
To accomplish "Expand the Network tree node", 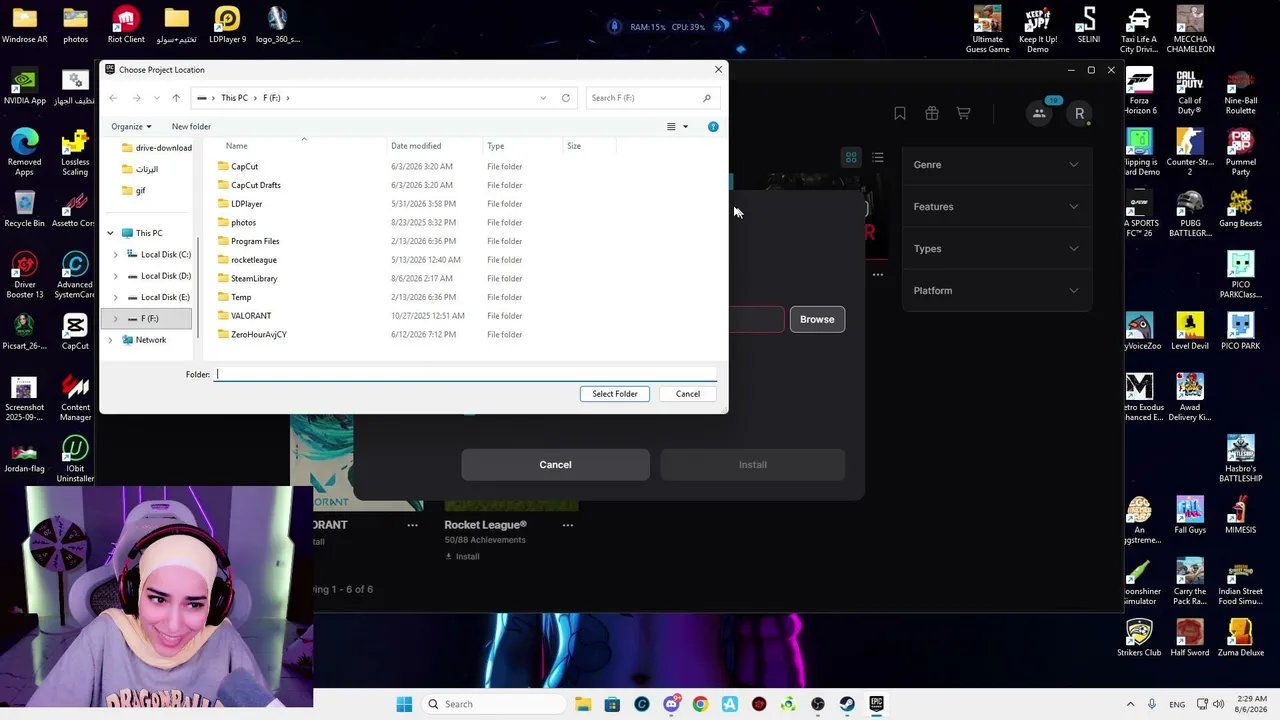I will coord(110,340).
